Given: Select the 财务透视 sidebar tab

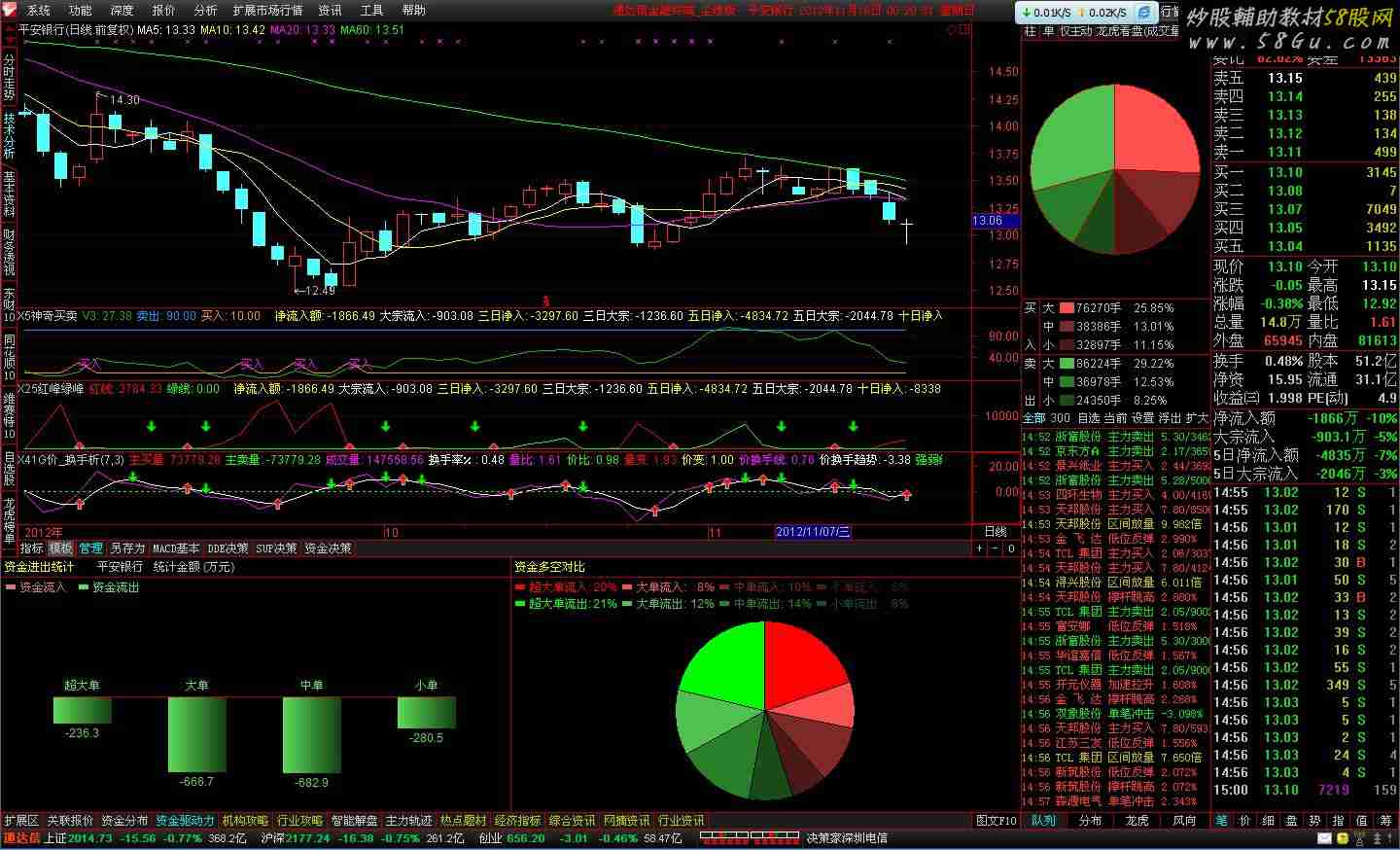Looking at the screenshot, I should [x=9, y=252].
